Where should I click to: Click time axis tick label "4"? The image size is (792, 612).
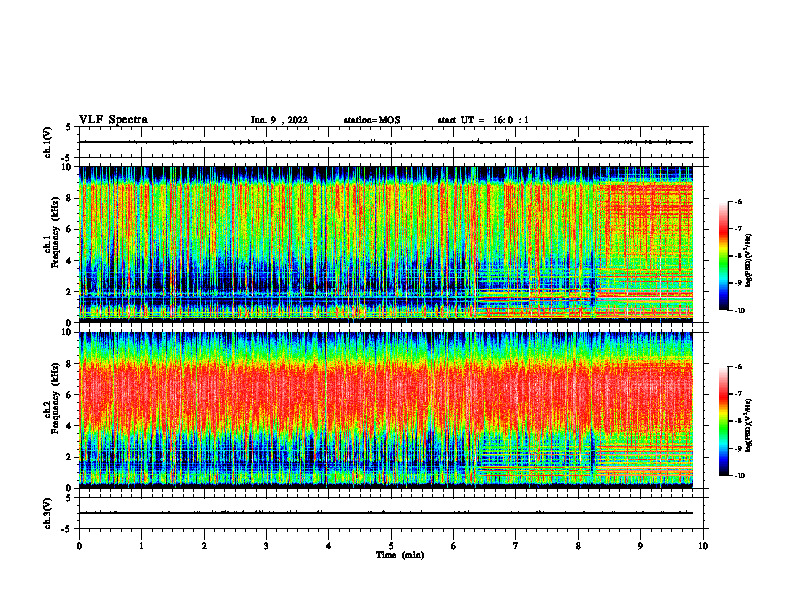[329, 546]
